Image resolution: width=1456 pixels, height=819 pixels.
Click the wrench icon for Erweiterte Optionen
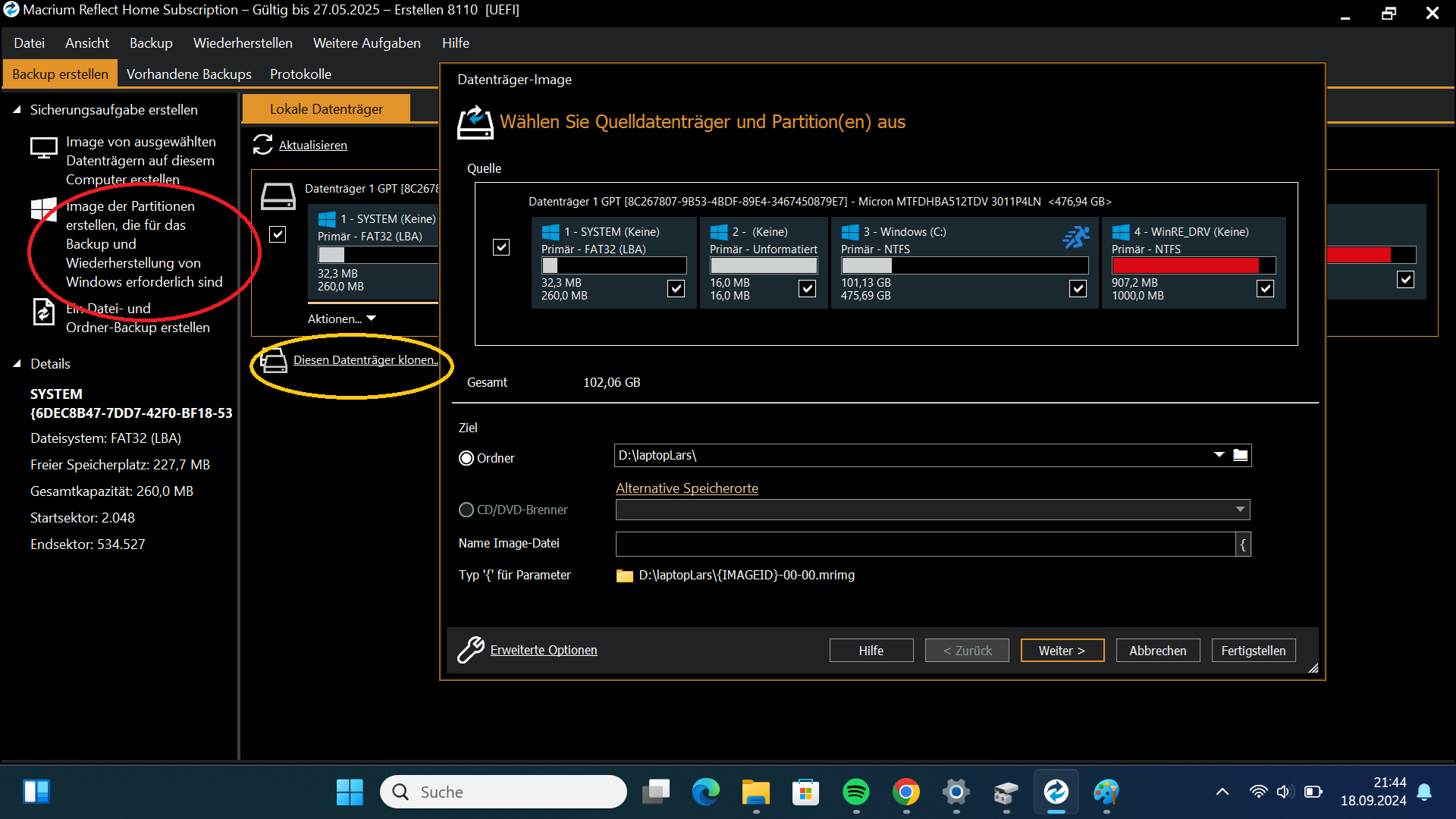click(x=470, y=650)
